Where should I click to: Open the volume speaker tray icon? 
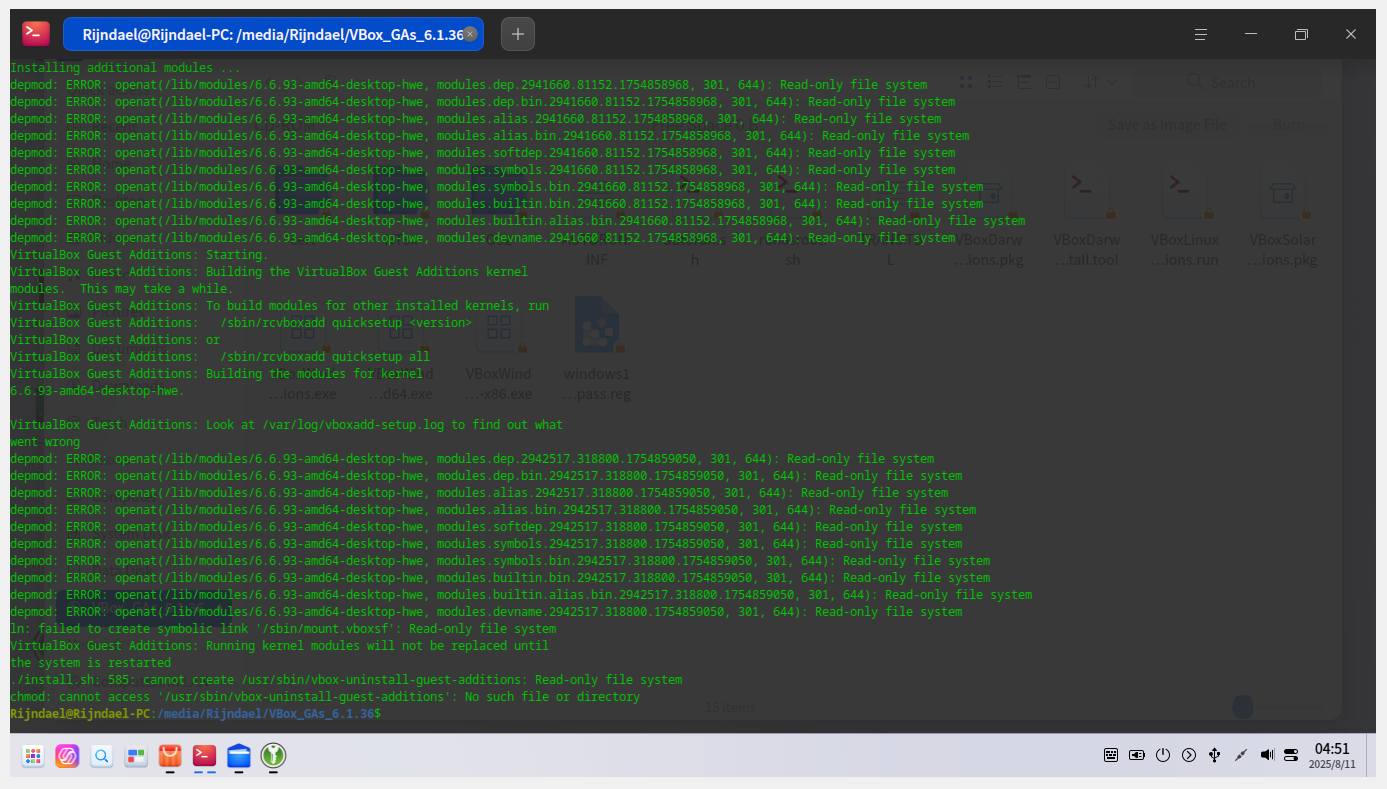coord(1267,755)
